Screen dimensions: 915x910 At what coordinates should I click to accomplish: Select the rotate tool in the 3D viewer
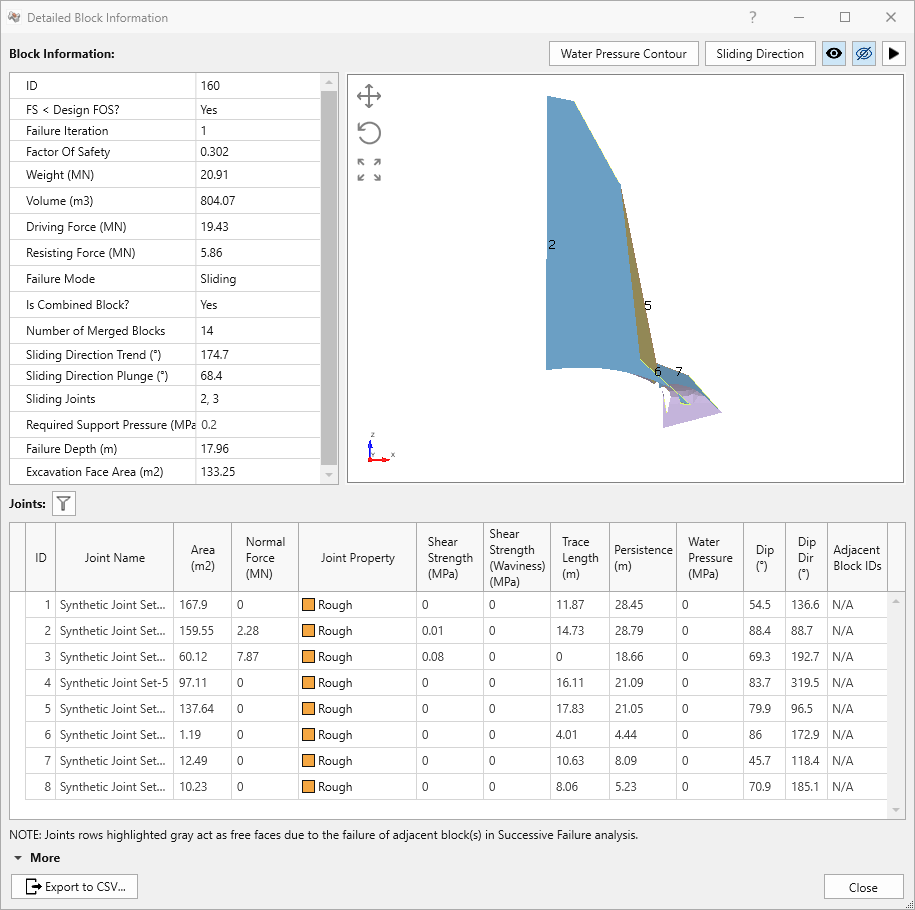point(369,133)
